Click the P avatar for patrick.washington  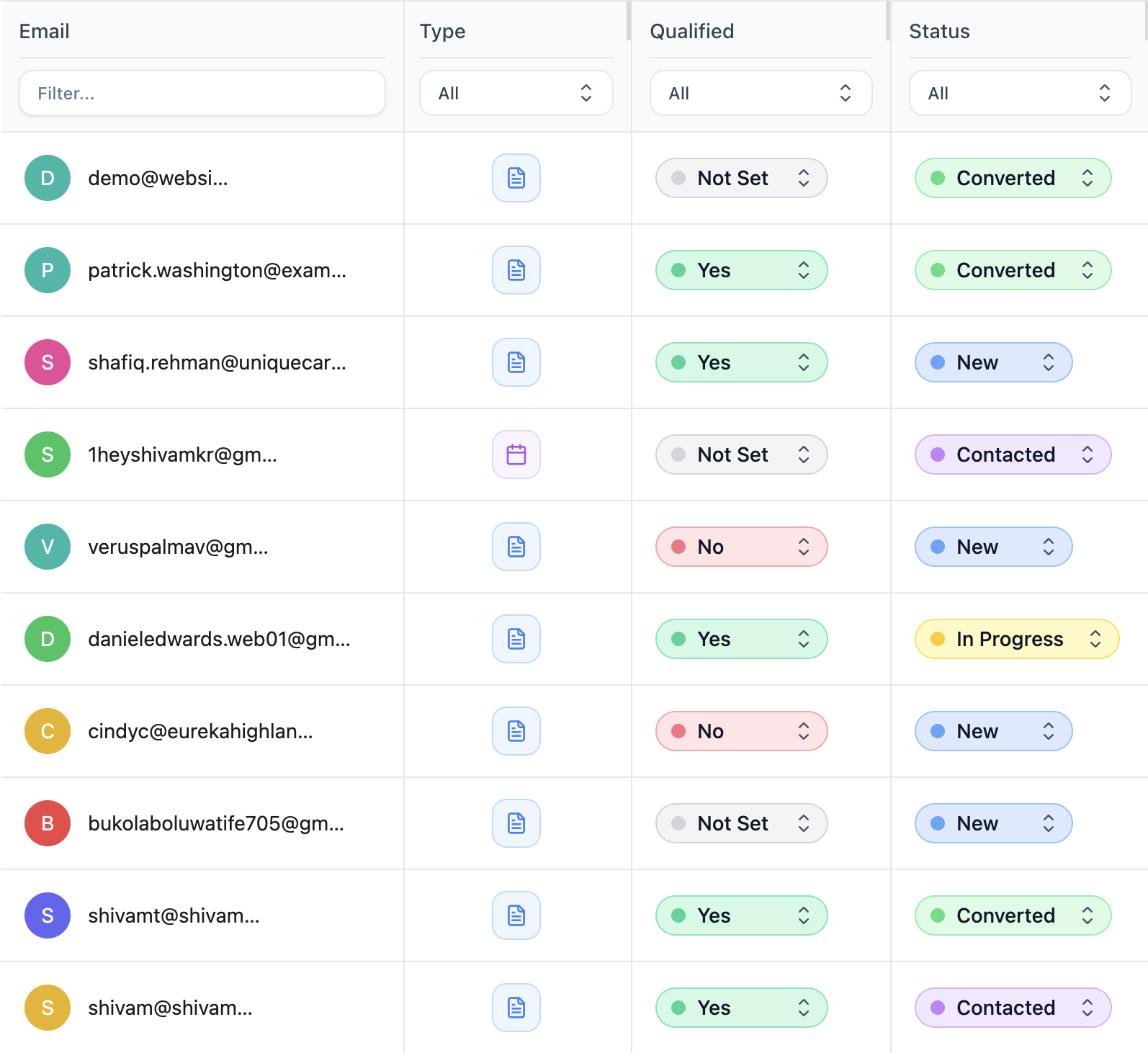48,270
